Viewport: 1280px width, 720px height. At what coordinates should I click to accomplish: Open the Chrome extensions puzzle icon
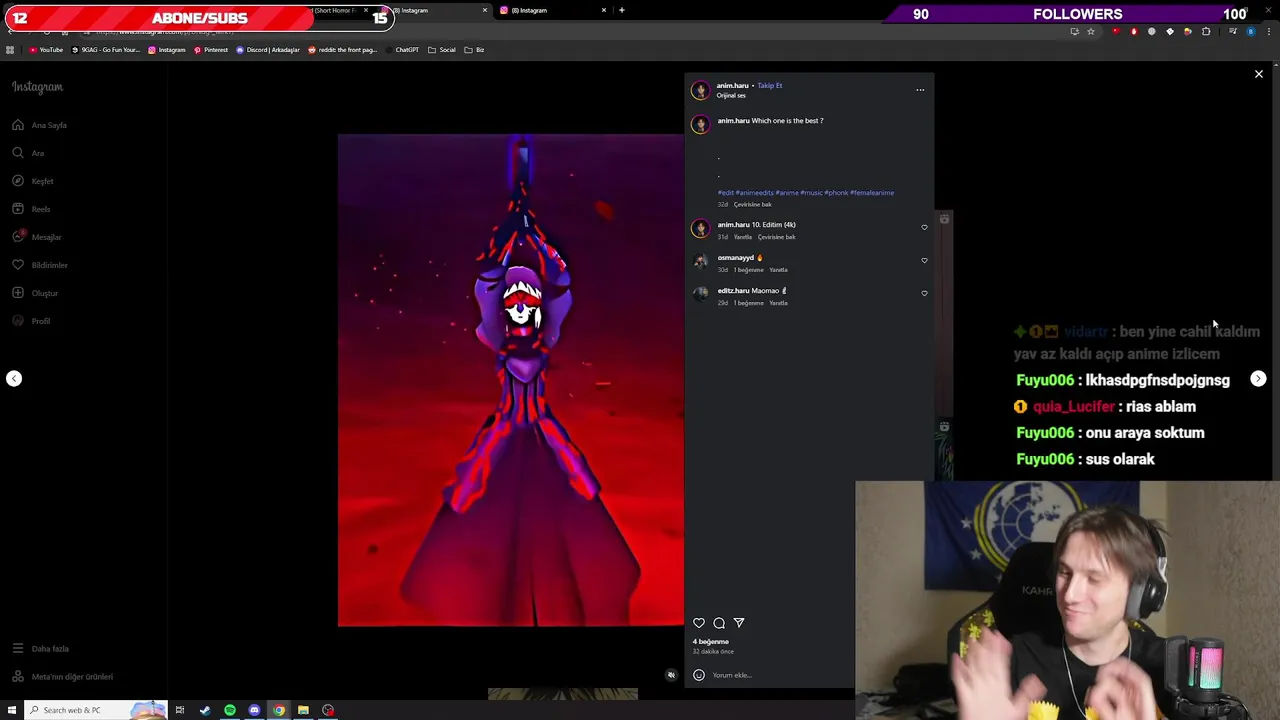pyautogui.click(x=1206, y=32)
